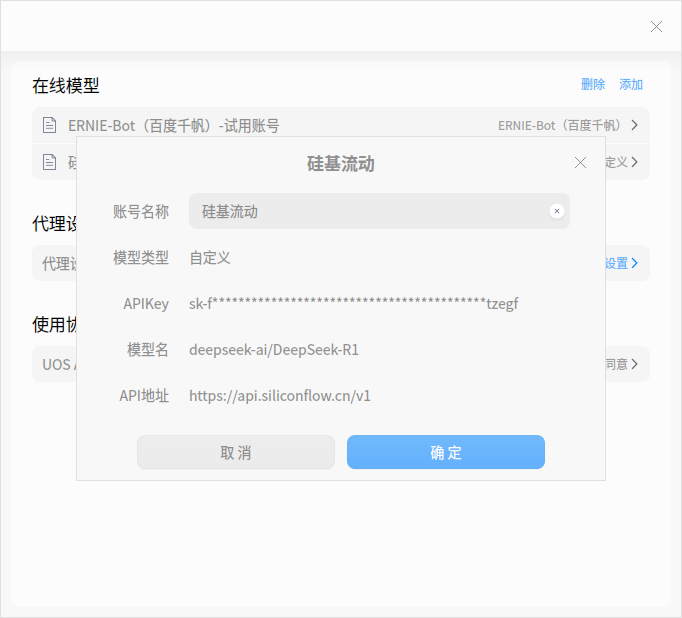Viewport: 682px width, 618px height.
Task: Expand the 自定义 model row chevron
Action: (x=635, y=162)
